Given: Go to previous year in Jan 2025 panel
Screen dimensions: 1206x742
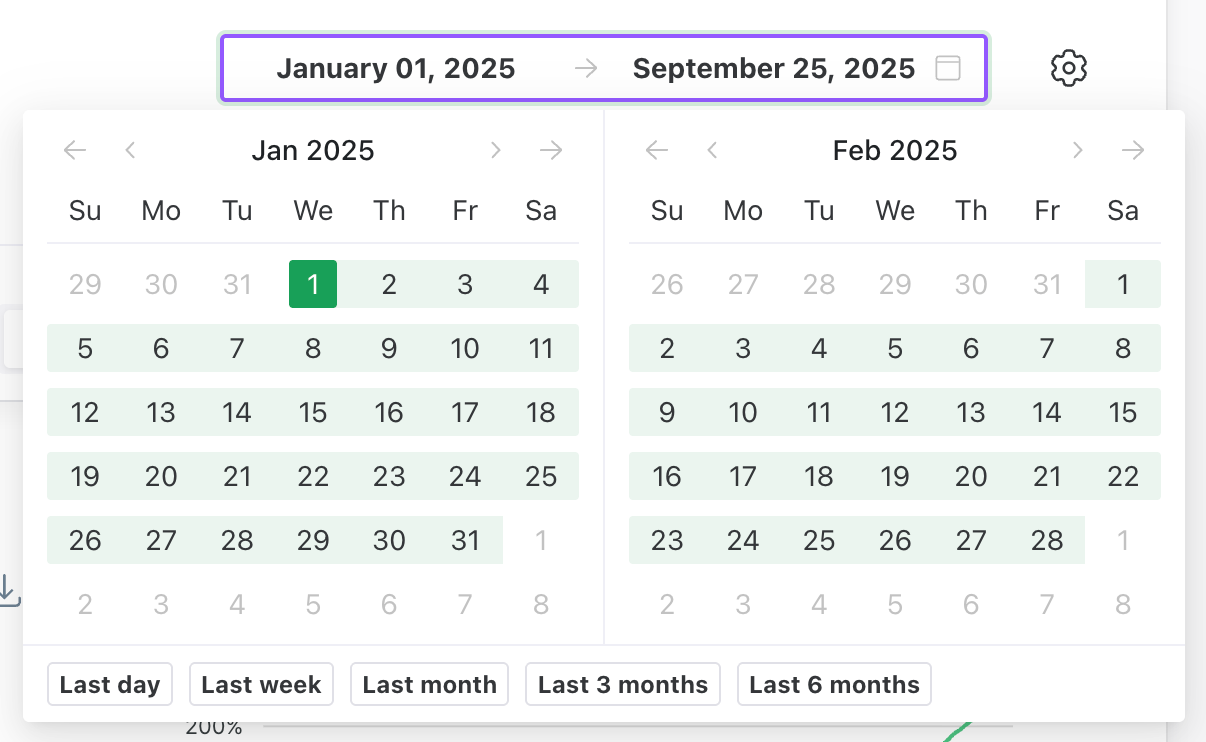Looking at the screenshot, I should pos(75,151).
